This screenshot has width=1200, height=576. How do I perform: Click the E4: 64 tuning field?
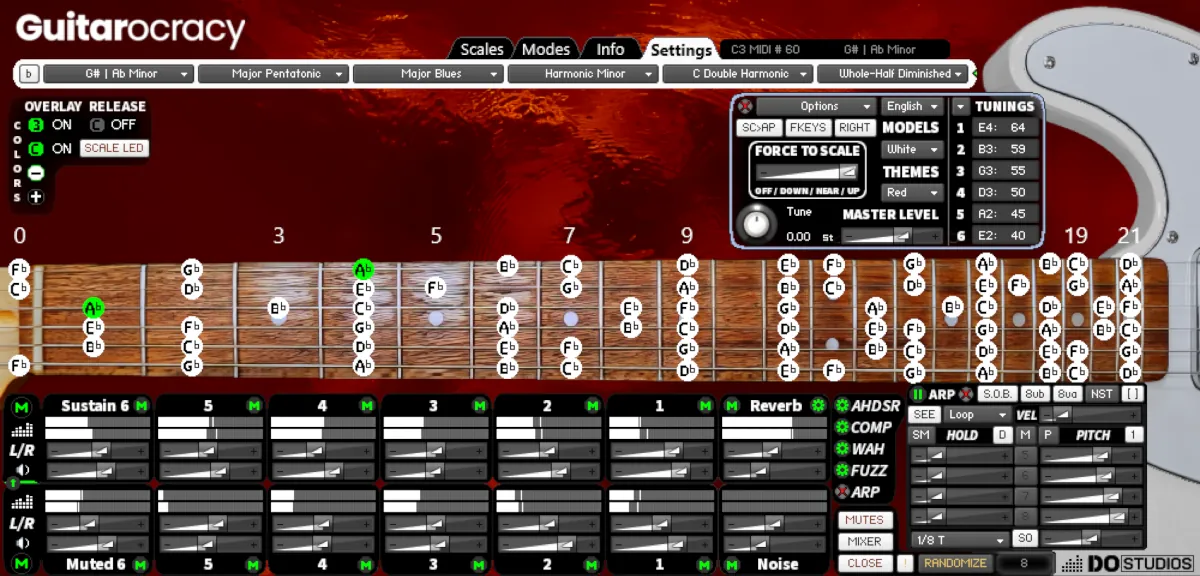pos(1004,128)
